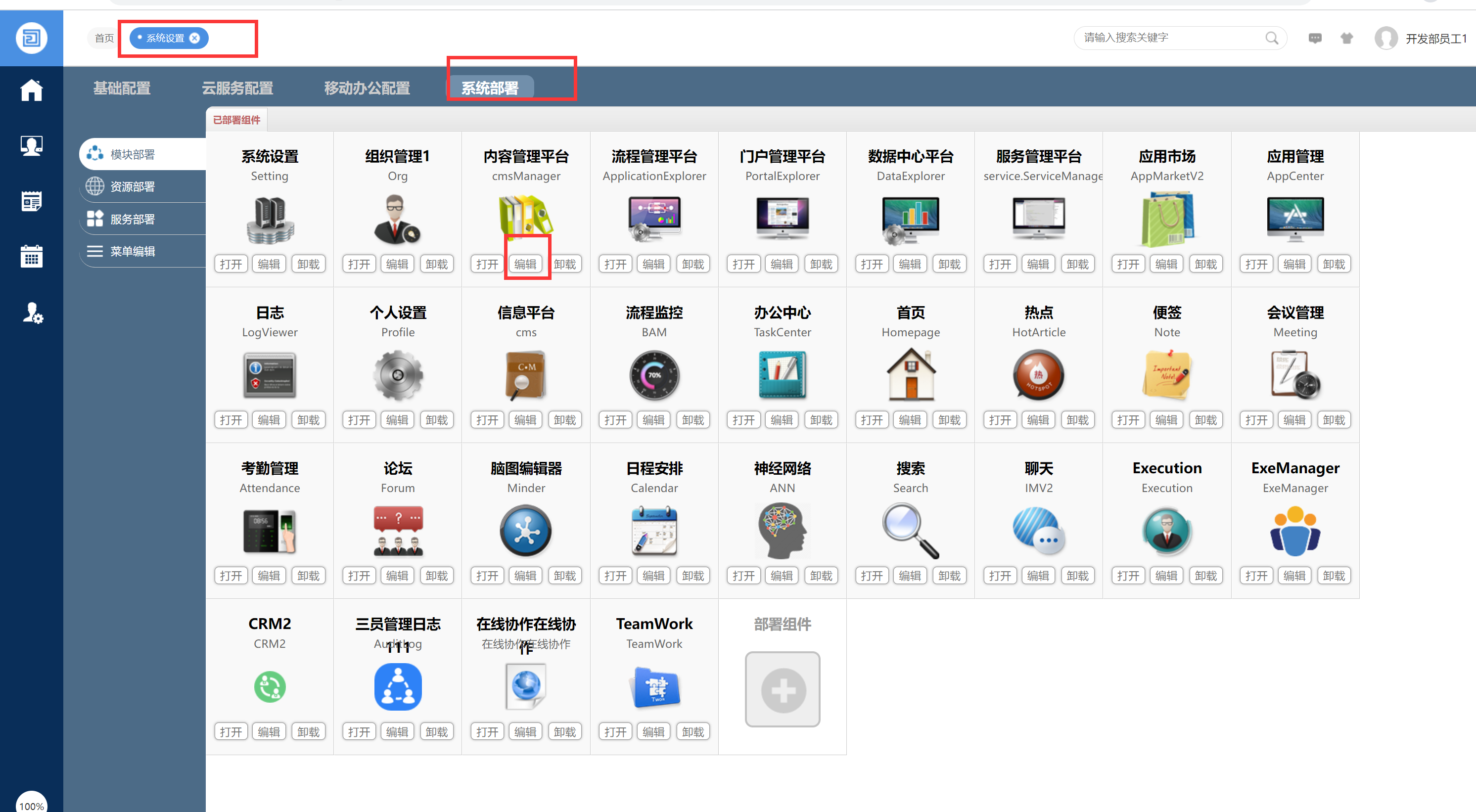The height and width of the screenshot is (812, 1476).
Task: Click the 脑图编辑器 Minder icon
Action: [525, 531]
